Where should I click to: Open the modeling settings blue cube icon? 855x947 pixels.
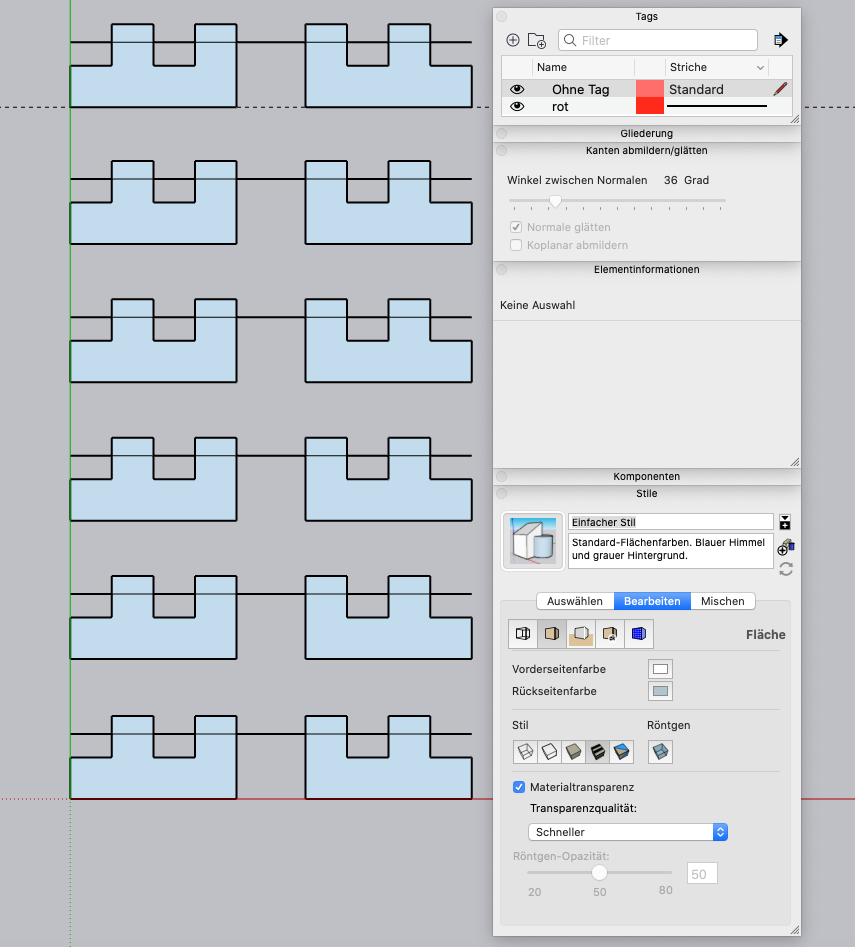[637, 633]
